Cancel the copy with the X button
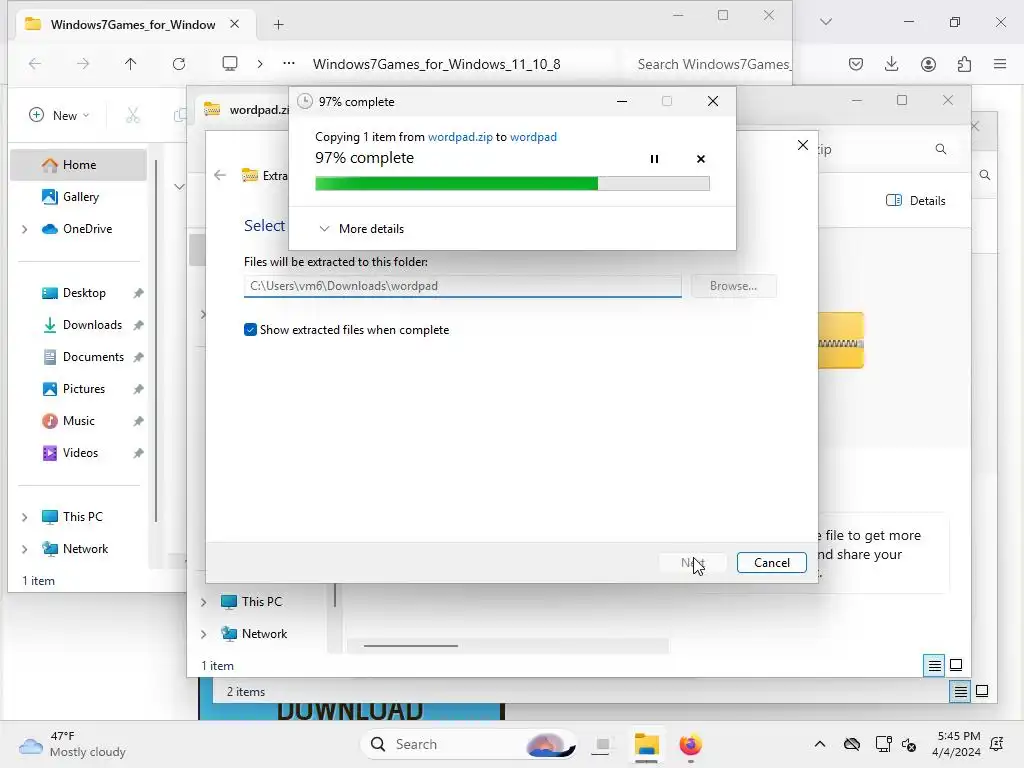This screenshot has width=1024, height=768. [x=701, y=159]
